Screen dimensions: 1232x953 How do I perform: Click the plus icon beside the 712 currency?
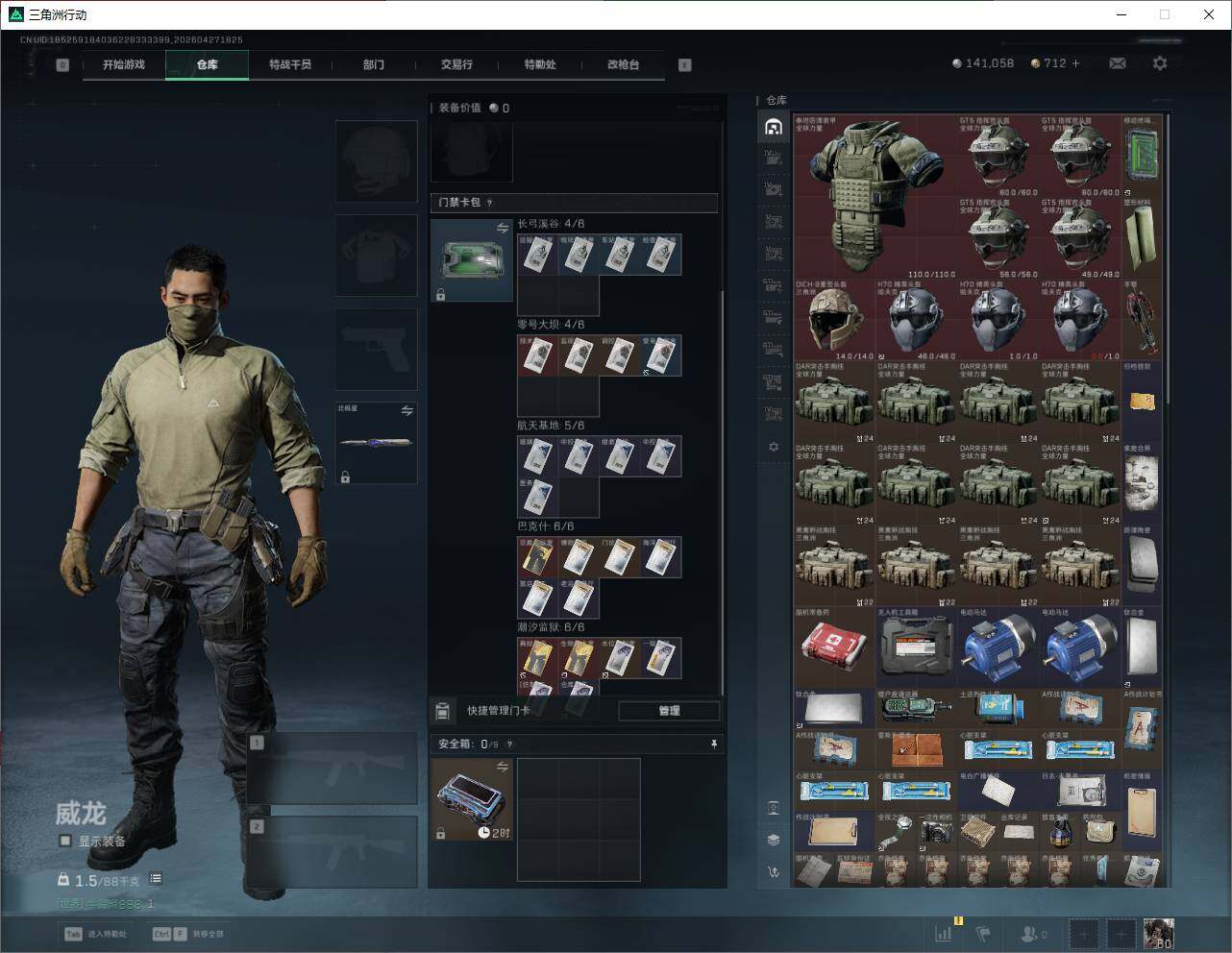(x=1075, y=63)
